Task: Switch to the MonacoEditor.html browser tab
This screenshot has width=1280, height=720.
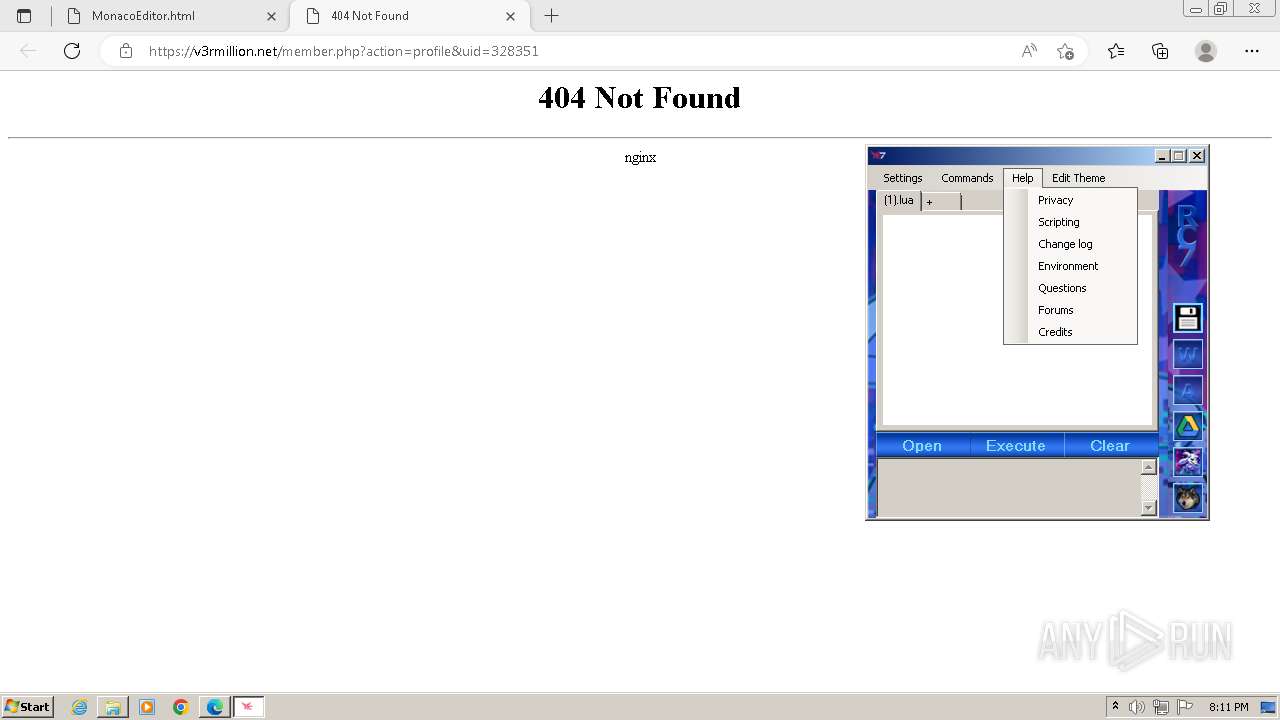Action: 169,16
